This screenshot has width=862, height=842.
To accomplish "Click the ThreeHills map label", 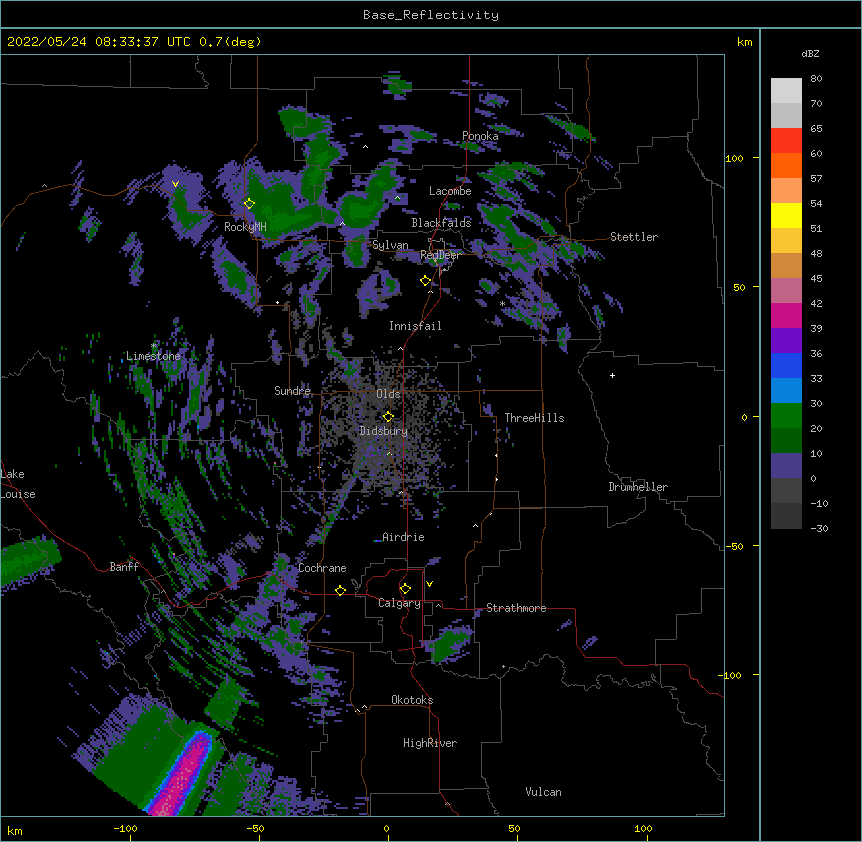I will [x=534, y=418].
